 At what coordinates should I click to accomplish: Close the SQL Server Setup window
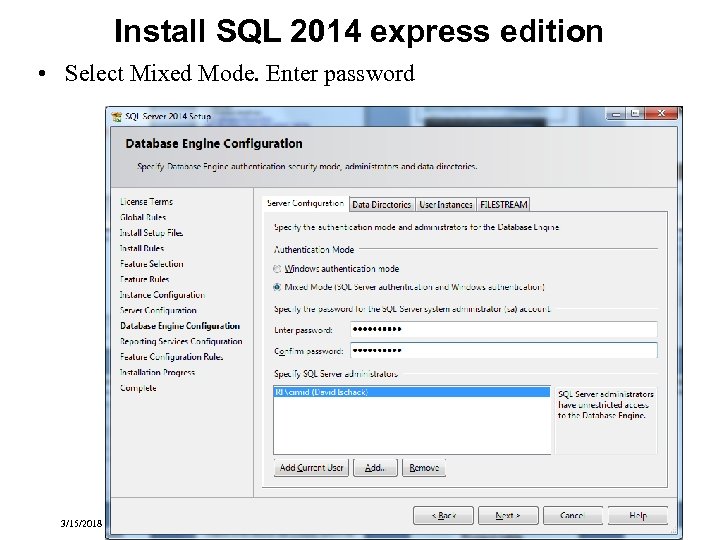[661, 114]
